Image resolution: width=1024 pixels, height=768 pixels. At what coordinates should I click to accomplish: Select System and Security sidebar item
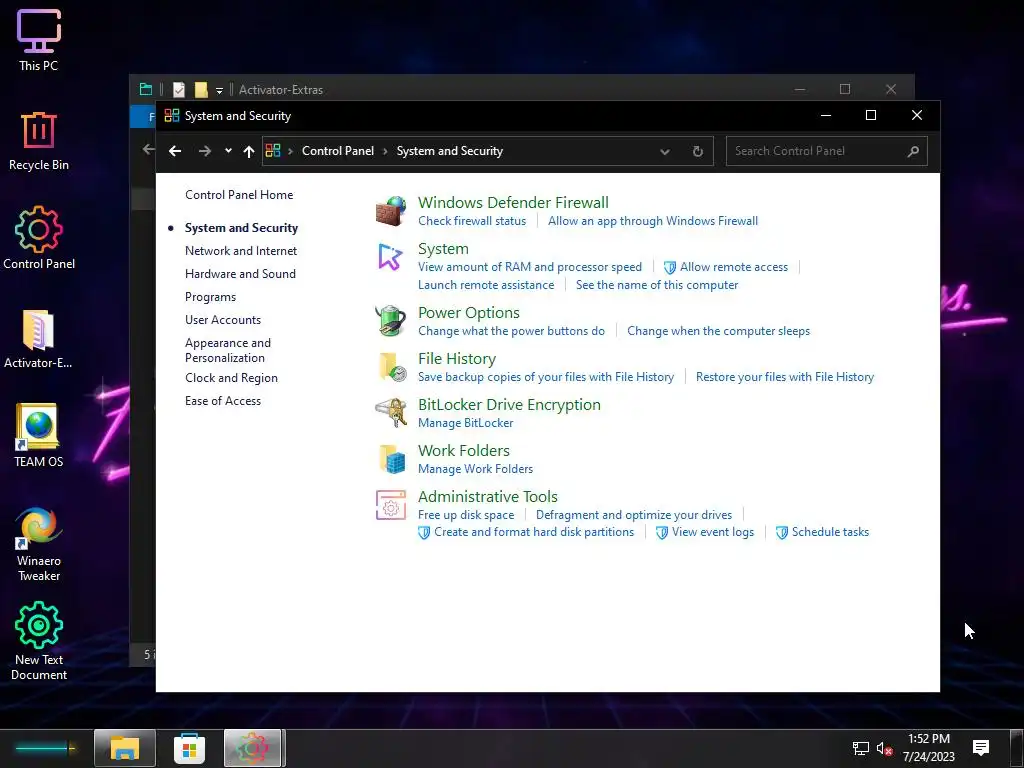[241, 228]
